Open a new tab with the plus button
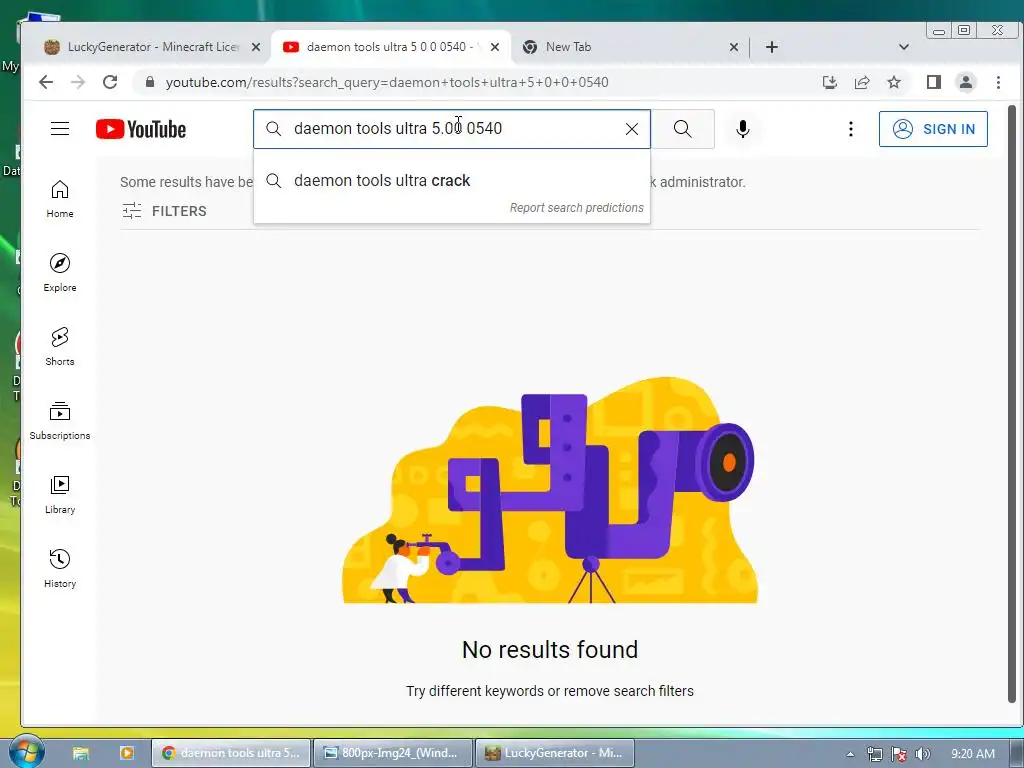The image size is (1024, 768). coord(772,47)
